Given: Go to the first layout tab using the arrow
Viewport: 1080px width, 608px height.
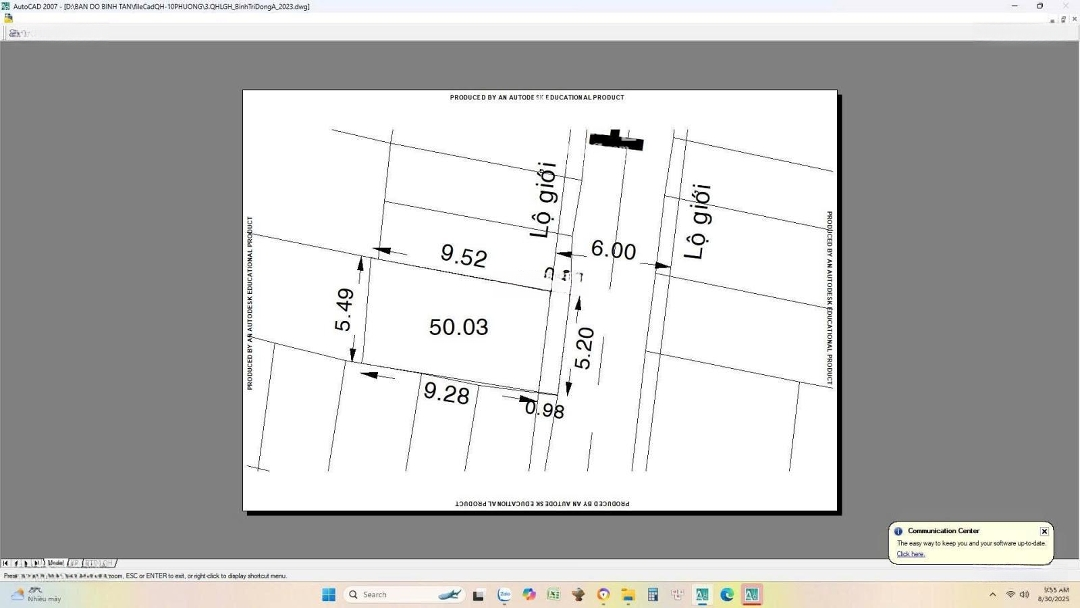Looking at the screenshot, I should (6, 563).
